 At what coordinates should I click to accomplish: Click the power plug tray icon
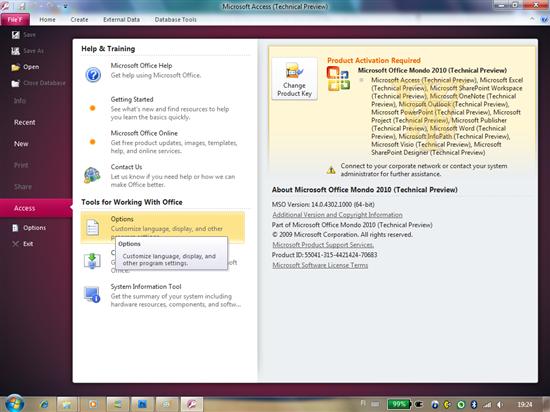coord(419,404)
